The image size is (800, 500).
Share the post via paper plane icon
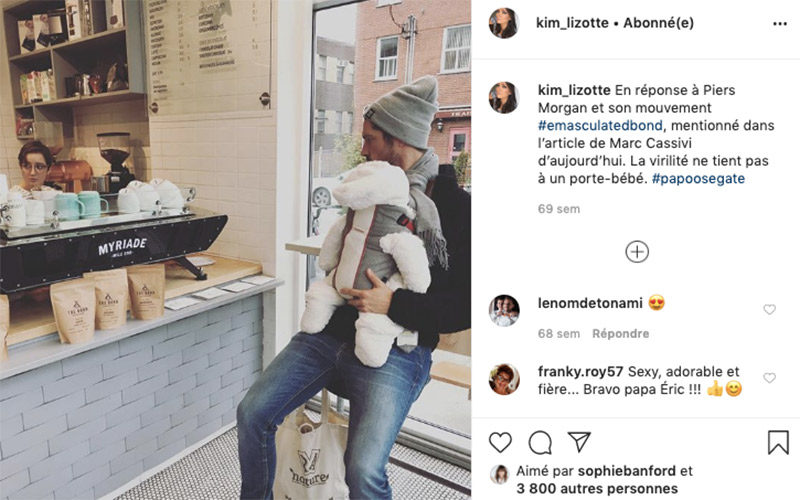coord(579,442)
